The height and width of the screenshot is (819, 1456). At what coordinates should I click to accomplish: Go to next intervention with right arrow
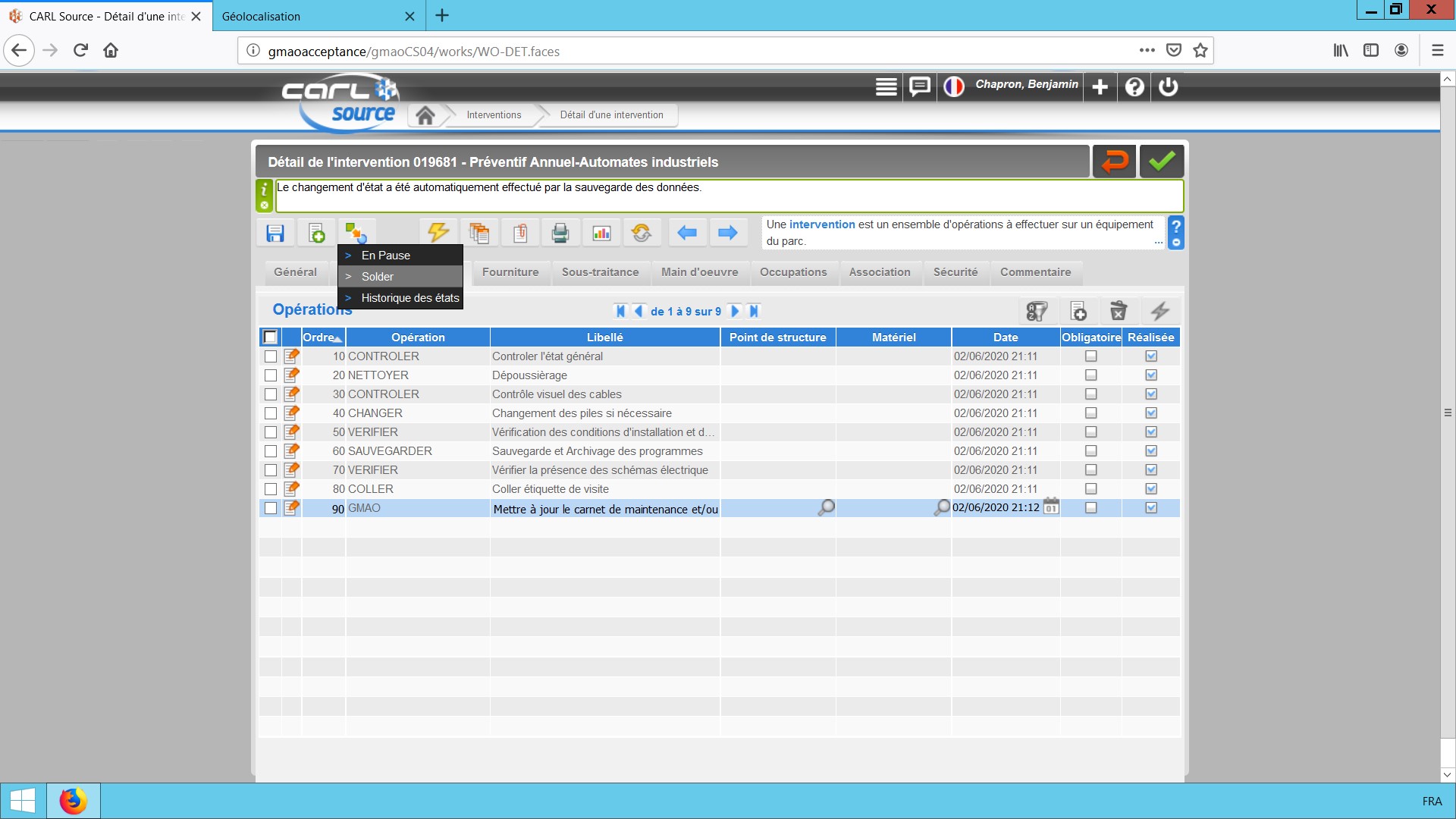point(727,233)
